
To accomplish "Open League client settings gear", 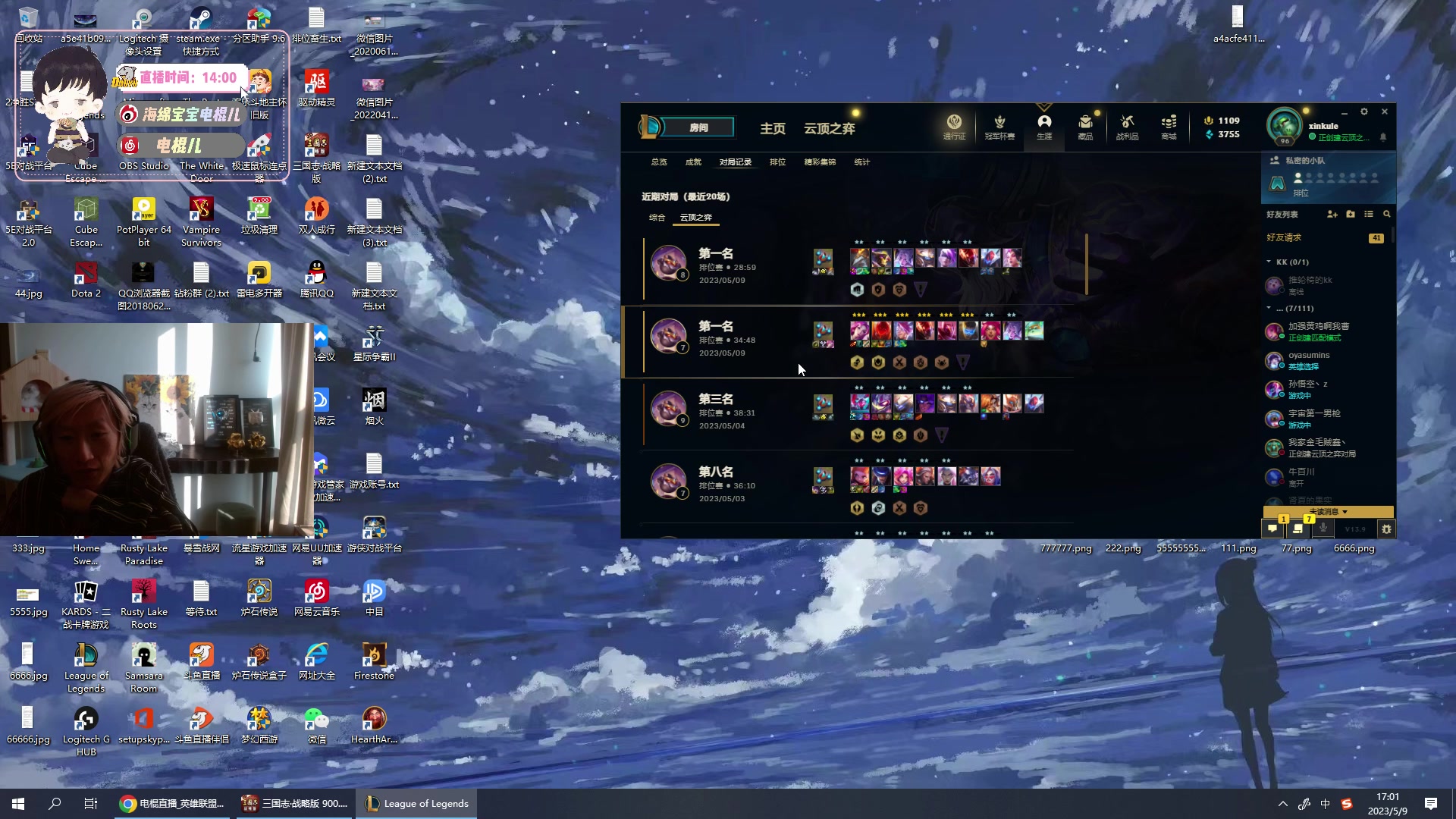I will (1364, 111).
